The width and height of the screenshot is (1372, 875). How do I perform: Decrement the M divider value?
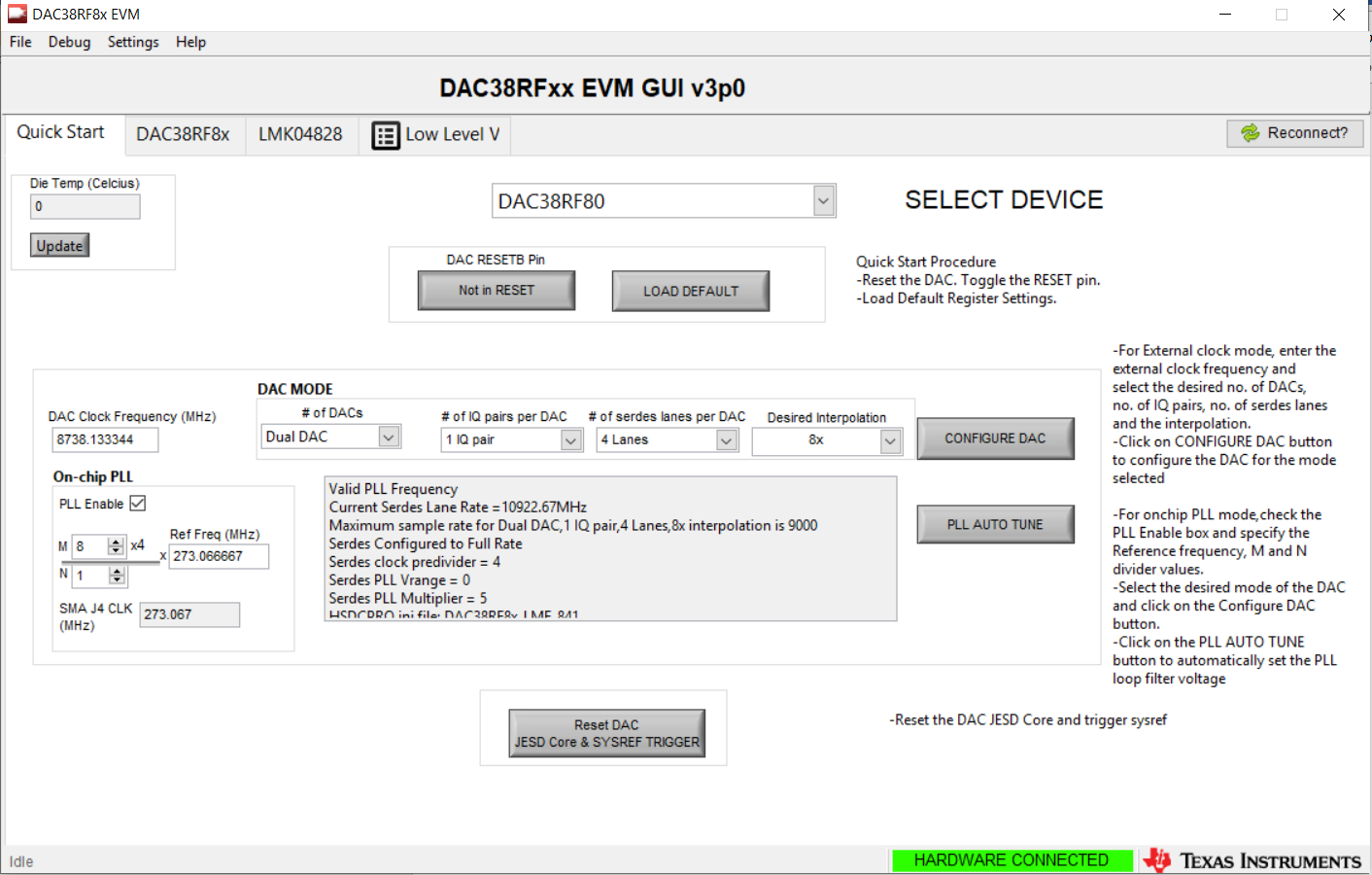point(117,551)
